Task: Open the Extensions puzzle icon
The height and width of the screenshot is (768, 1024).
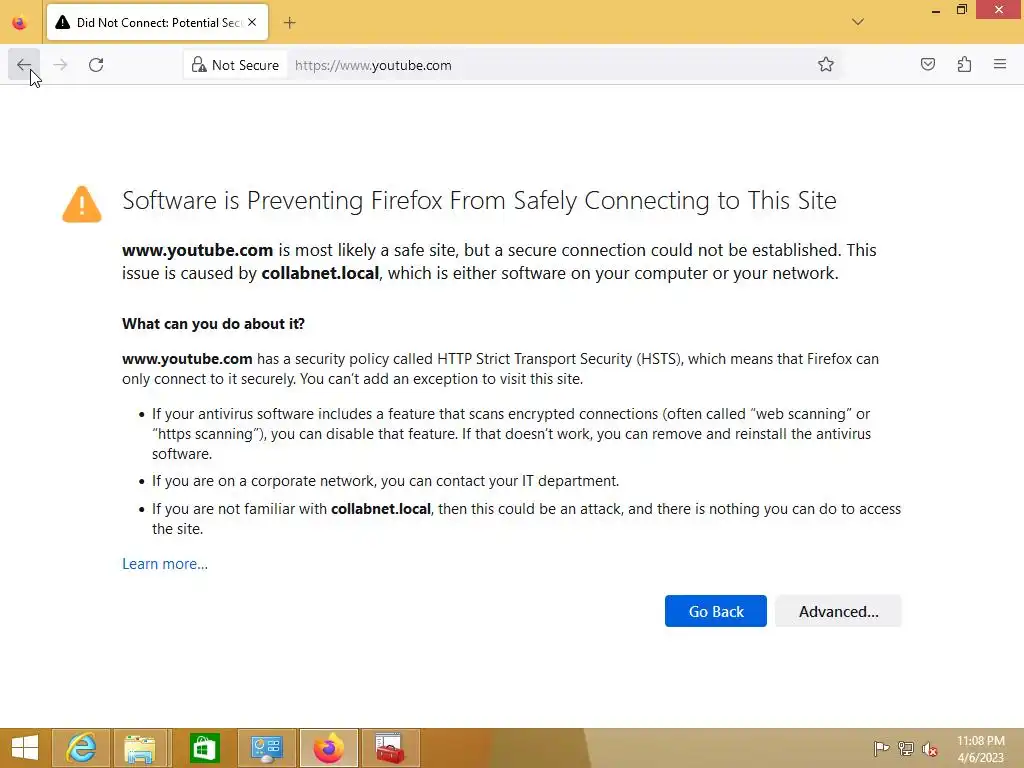Action: (964, 65)
